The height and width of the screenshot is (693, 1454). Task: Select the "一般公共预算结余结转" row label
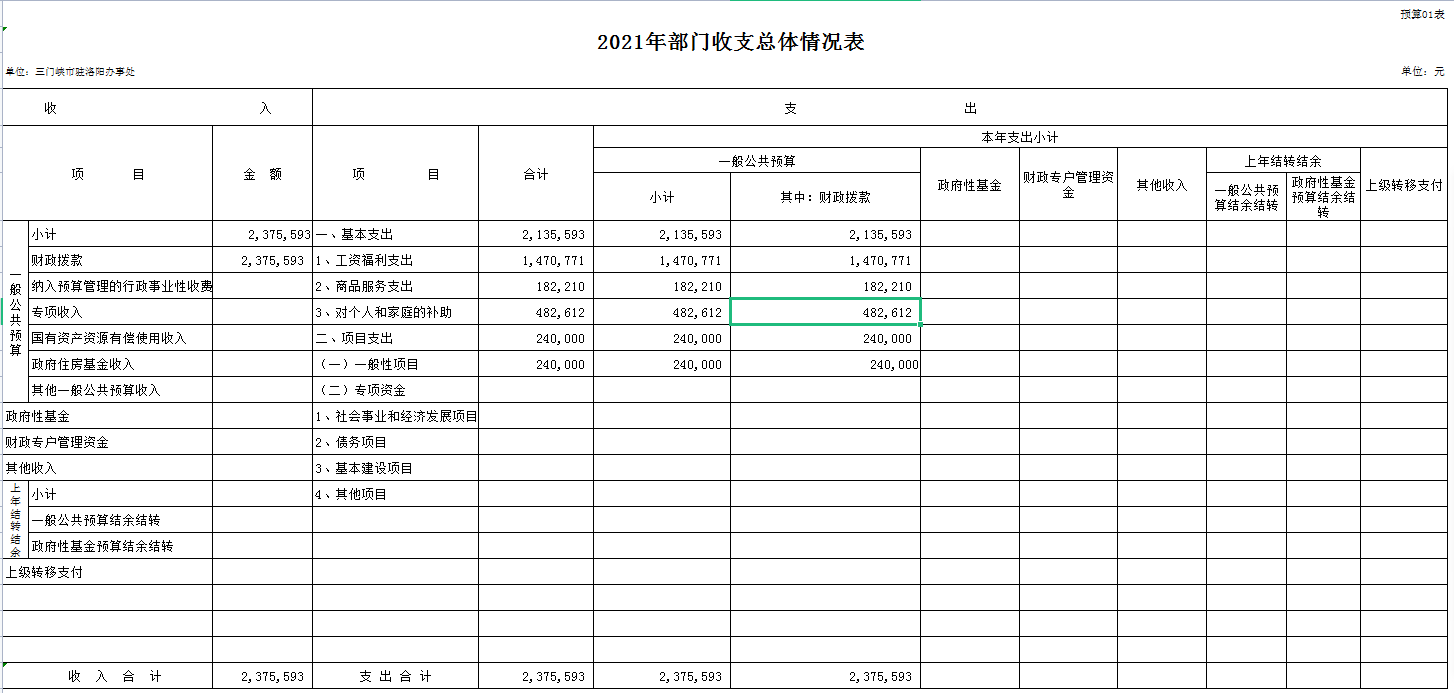pyautogui.click(x=96, y=520)
